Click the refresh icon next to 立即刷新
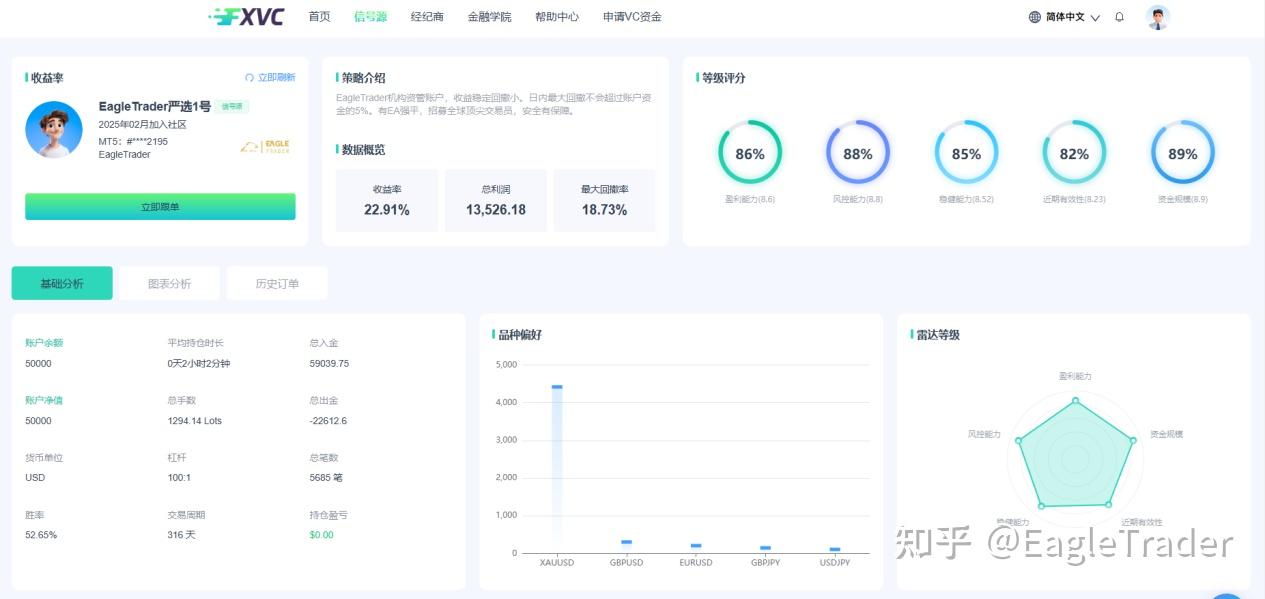1265x599 pixels. pyautogui.click(x=248, y=78)
